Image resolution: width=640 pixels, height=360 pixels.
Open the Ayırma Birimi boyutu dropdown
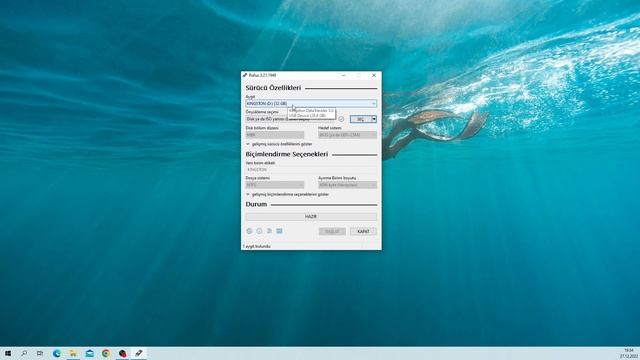click(x=347, y=185)
